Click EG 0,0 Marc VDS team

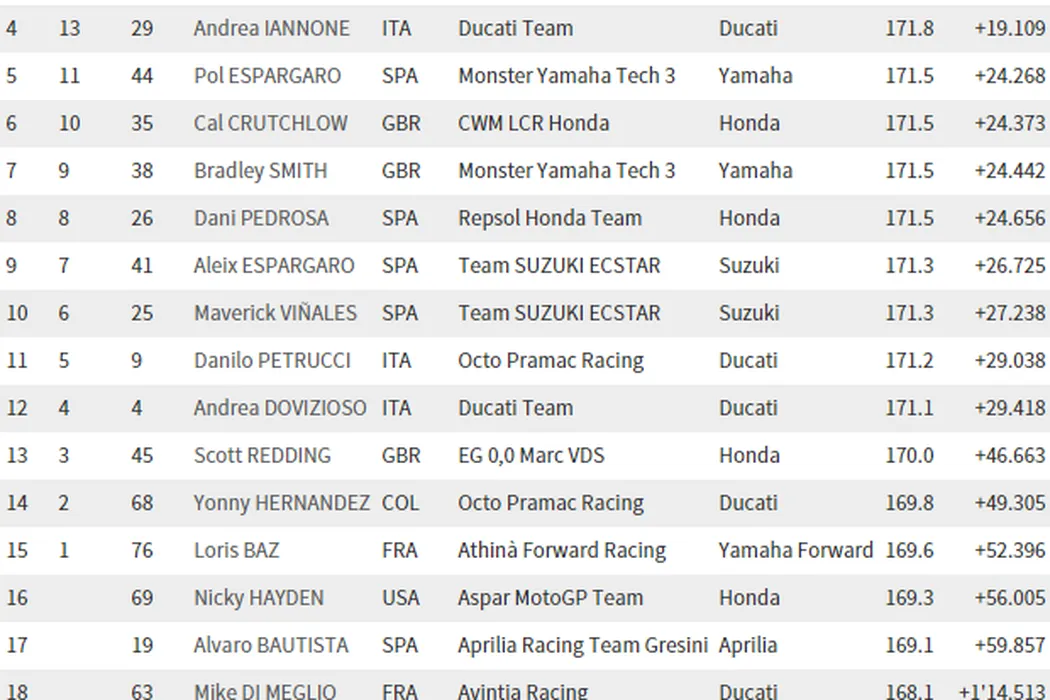(x=545, y=456)
